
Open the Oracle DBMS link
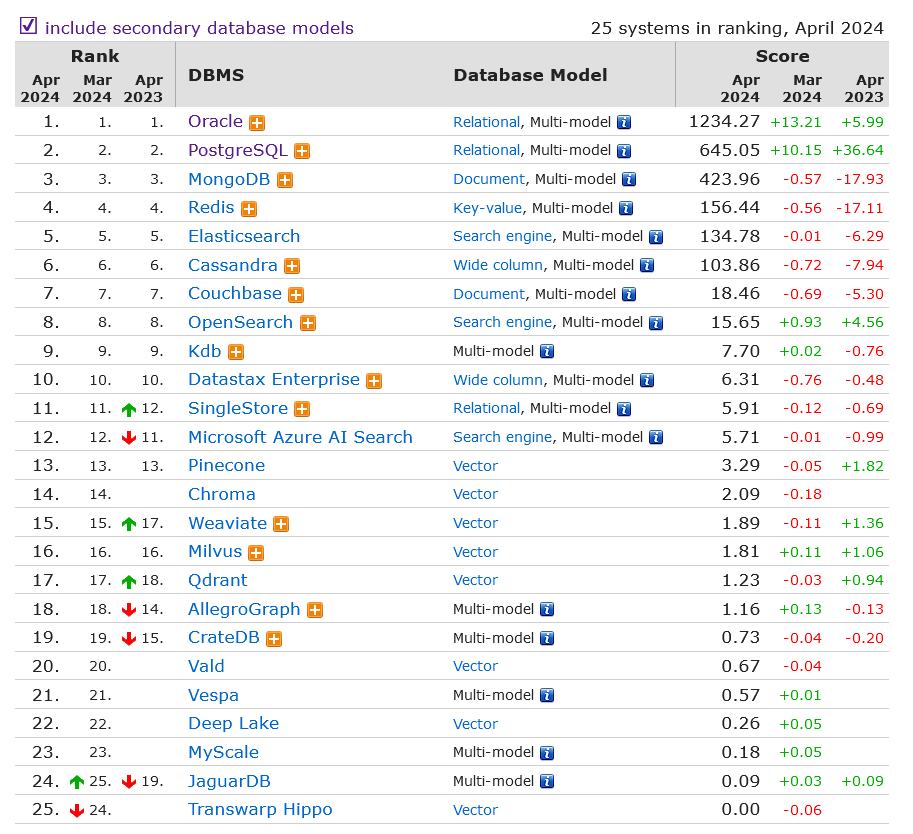(x=215, y=121)
